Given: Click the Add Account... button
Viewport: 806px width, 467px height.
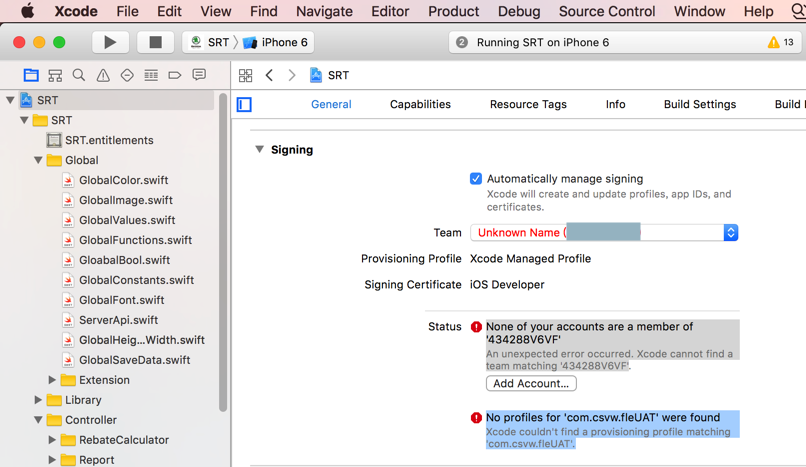Looking at the screenshot, I should tap(531, 384).
